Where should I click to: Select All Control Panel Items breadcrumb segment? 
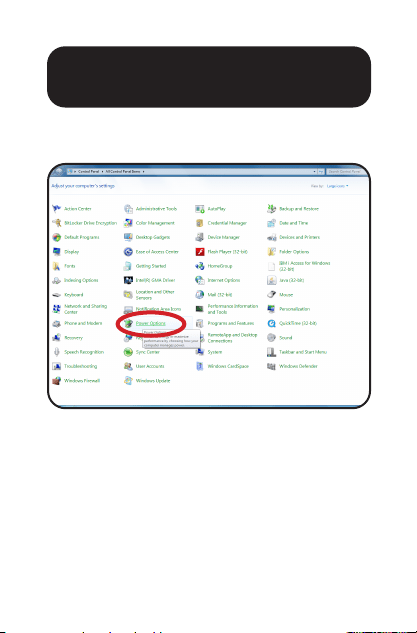123,172
